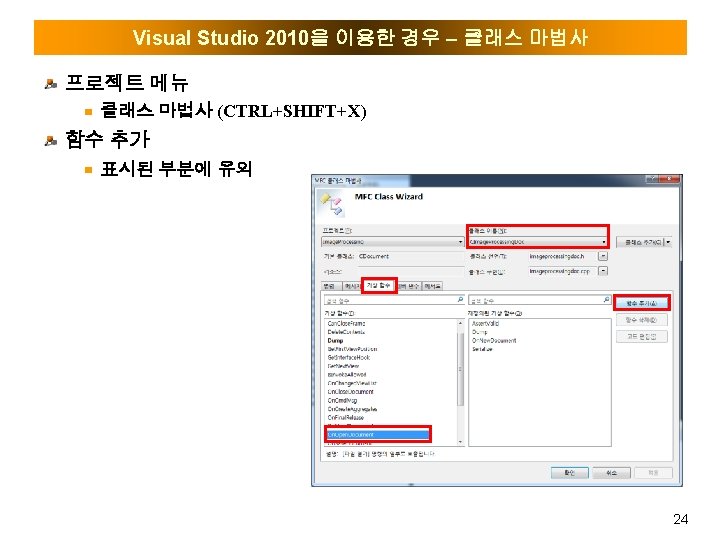Click the scroll-up arrow of the virtual functions list
This screenshot has height=540, width=720.
(x=460, y=323)
